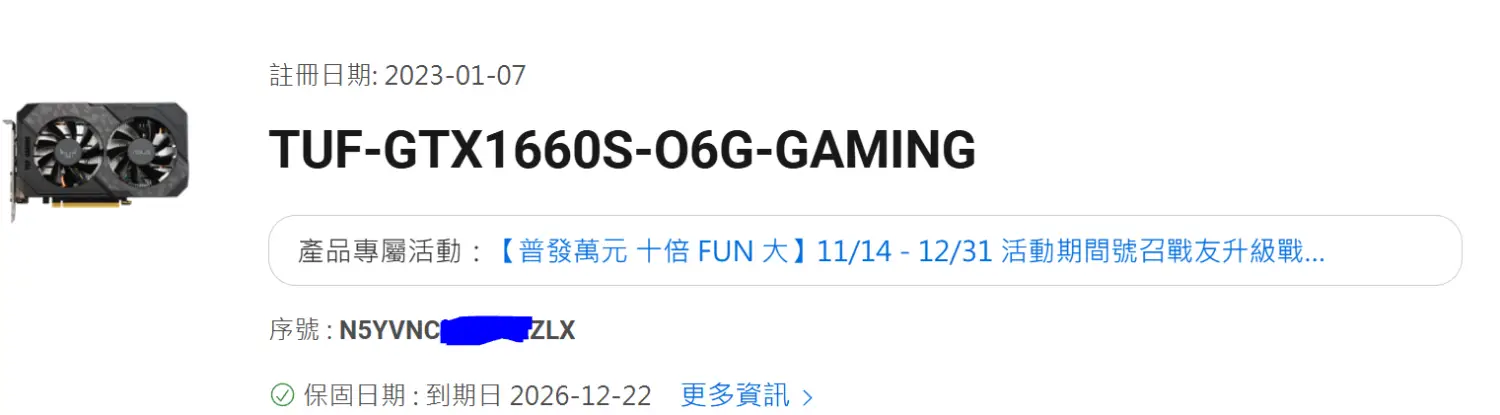
Task: Click the blue redacted serial number area
Action: [485, 330]
